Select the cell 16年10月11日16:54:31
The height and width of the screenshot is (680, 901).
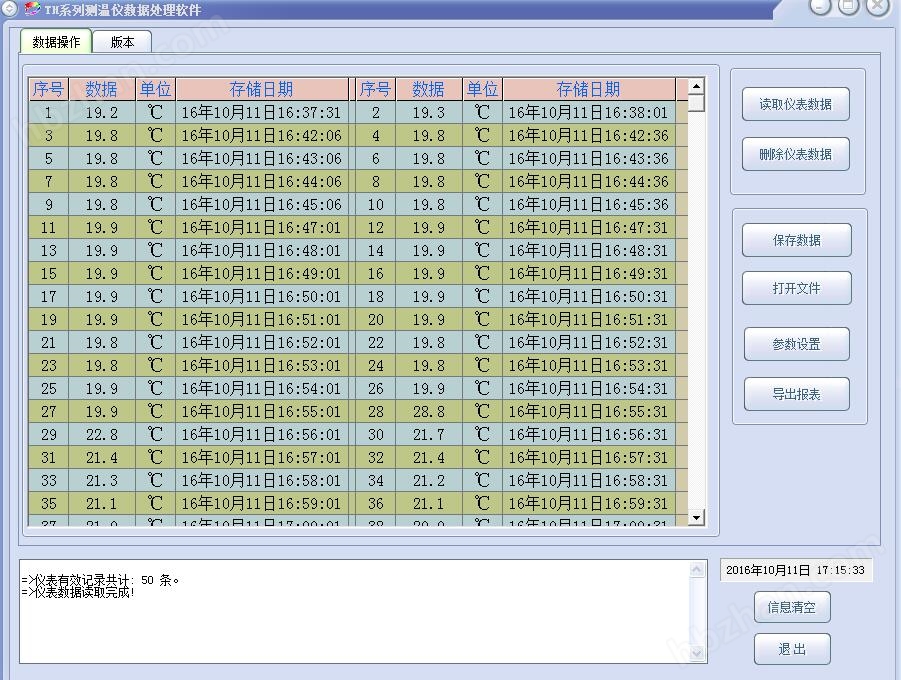588,389
